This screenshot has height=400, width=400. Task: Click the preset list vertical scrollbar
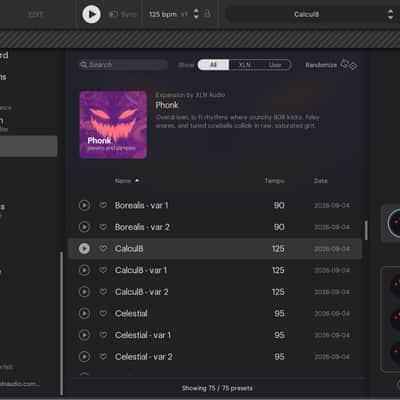click(x=366, y=230)
